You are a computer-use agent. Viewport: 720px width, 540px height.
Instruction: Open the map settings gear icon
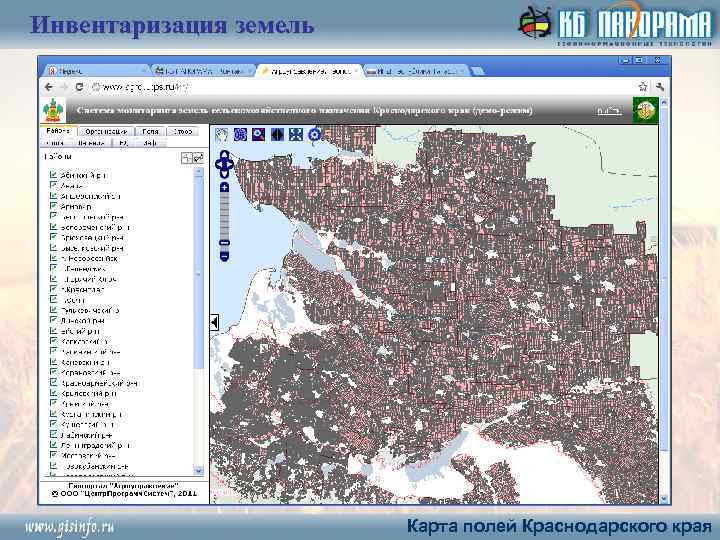315,135
